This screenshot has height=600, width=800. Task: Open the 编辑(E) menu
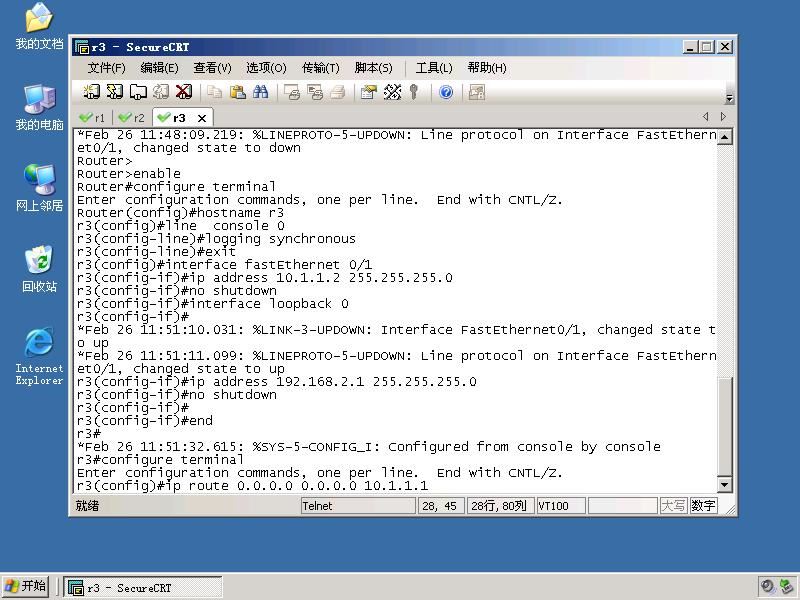pos(159,68)
